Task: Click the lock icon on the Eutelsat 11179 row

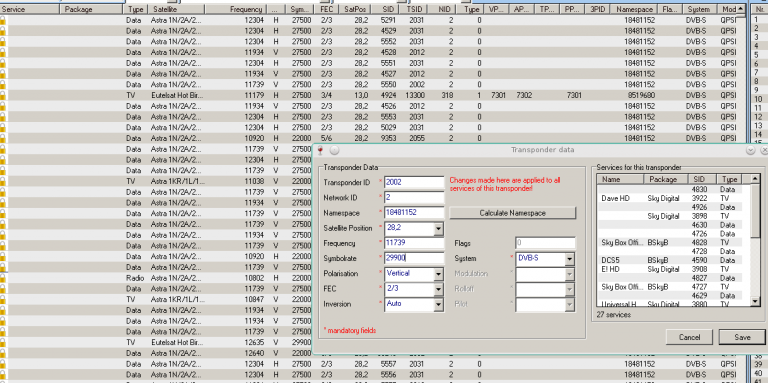Action: coord(2,95)
